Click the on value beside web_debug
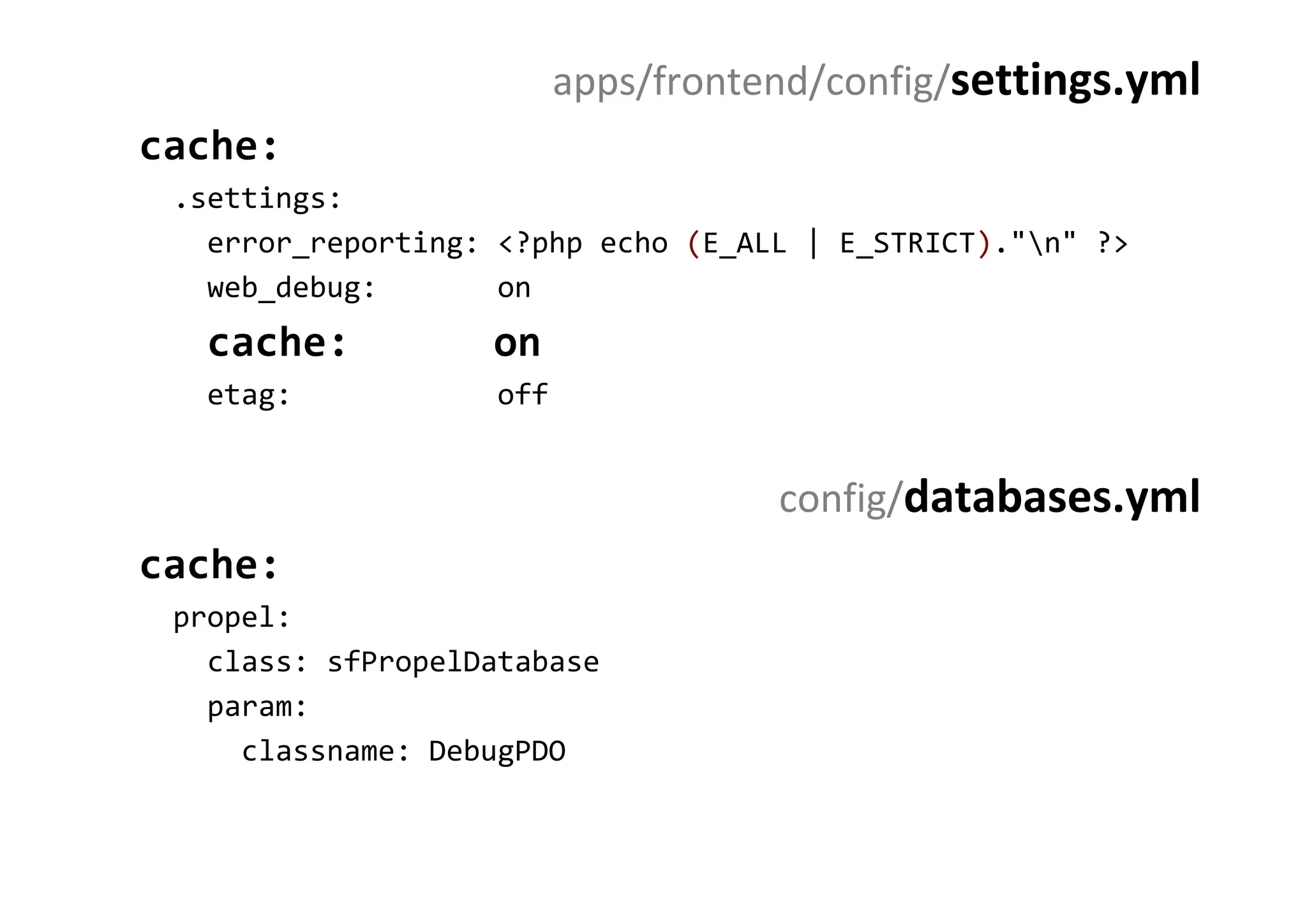Image resolution: width=1307 pixels, height=924 pixels. pyautogui.click(x=514, y=288)
